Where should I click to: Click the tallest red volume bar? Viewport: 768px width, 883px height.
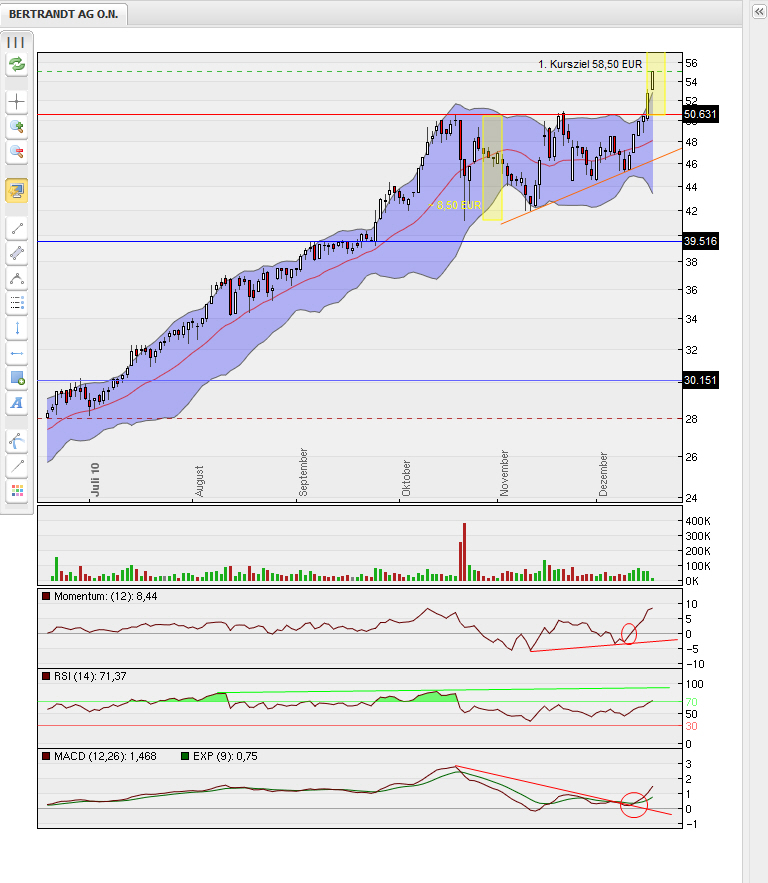click(465, 552)
